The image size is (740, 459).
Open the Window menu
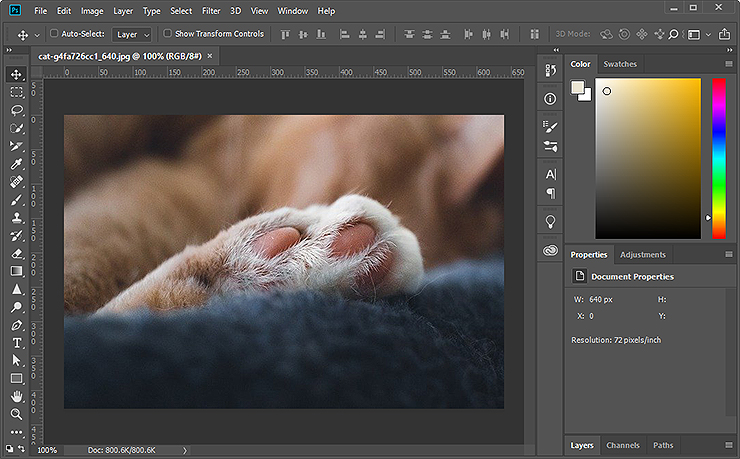293,11
